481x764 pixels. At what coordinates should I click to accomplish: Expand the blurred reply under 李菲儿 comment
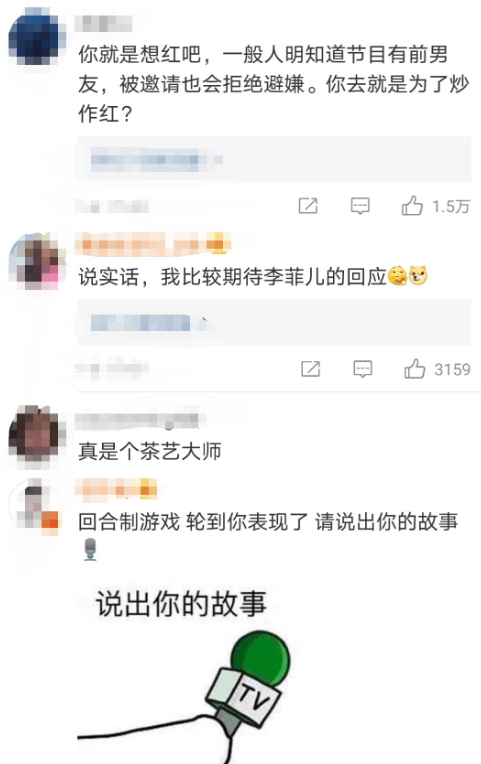[274, 323]
